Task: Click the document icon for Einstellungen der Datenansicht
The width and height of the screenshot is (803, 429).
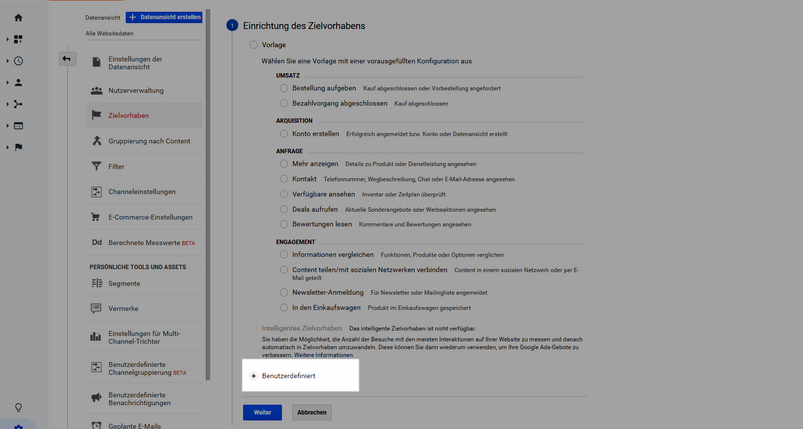Action: tap(96, 62)
